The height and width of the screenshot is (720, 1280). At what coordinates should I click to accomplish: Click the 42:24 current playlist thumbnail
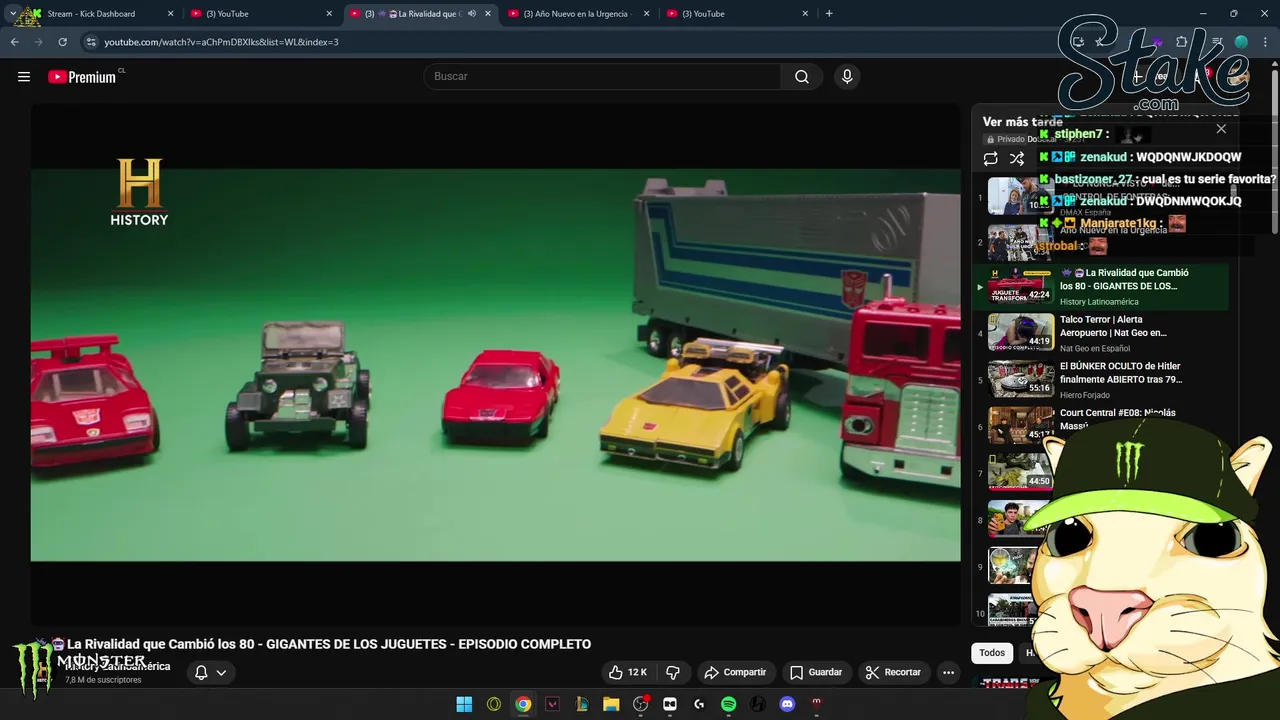[1021, 285]
